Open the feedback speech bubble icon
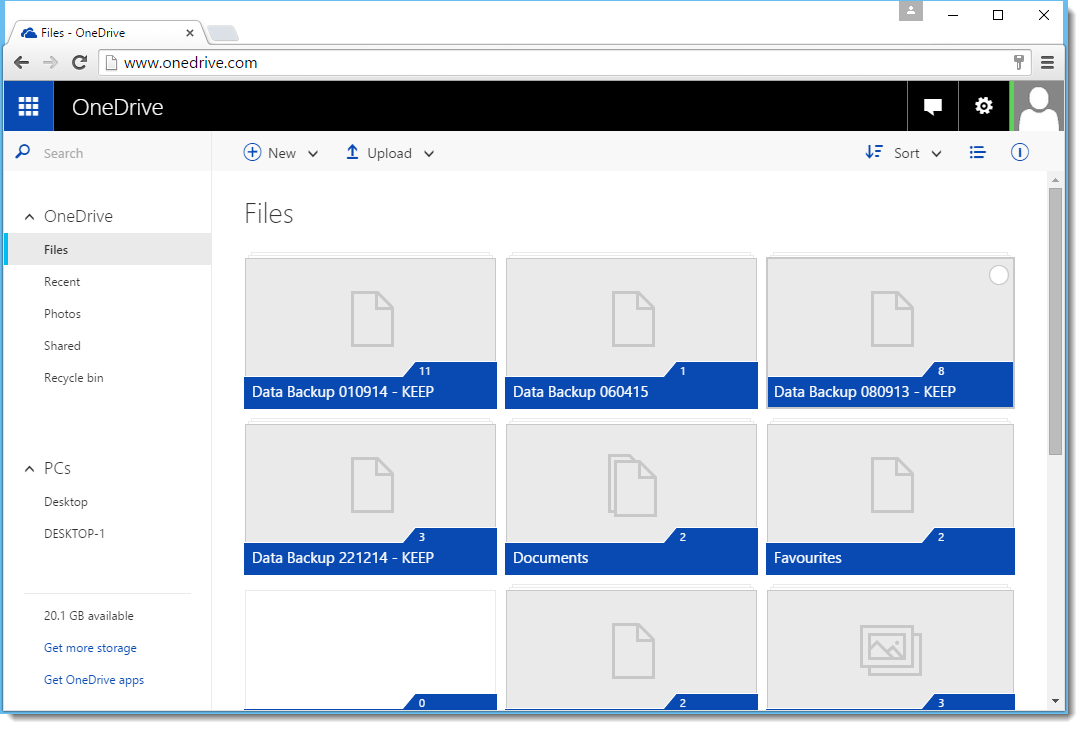Image resolution: width=1083 pixels, height=729 pixels. (x=932, y=105)
